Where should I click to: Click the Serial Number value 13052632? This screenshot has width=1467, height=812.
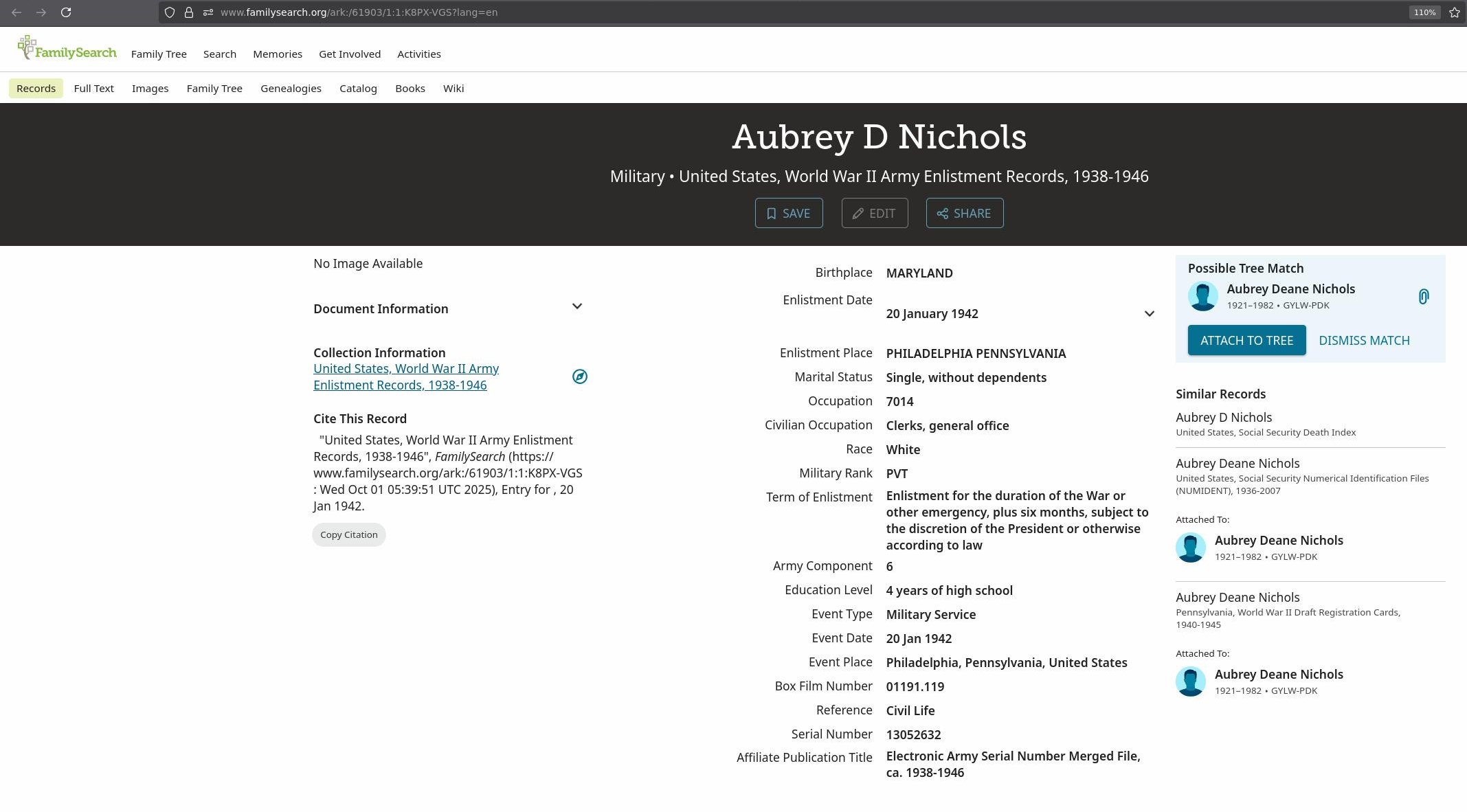913,734
